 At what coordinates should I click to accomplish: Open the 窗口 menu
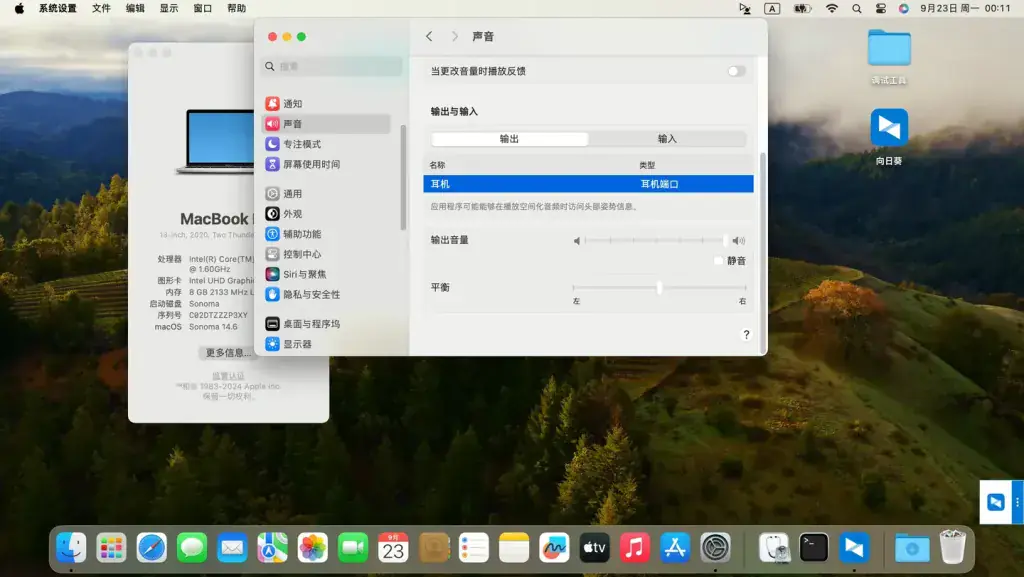click(203, 8)
